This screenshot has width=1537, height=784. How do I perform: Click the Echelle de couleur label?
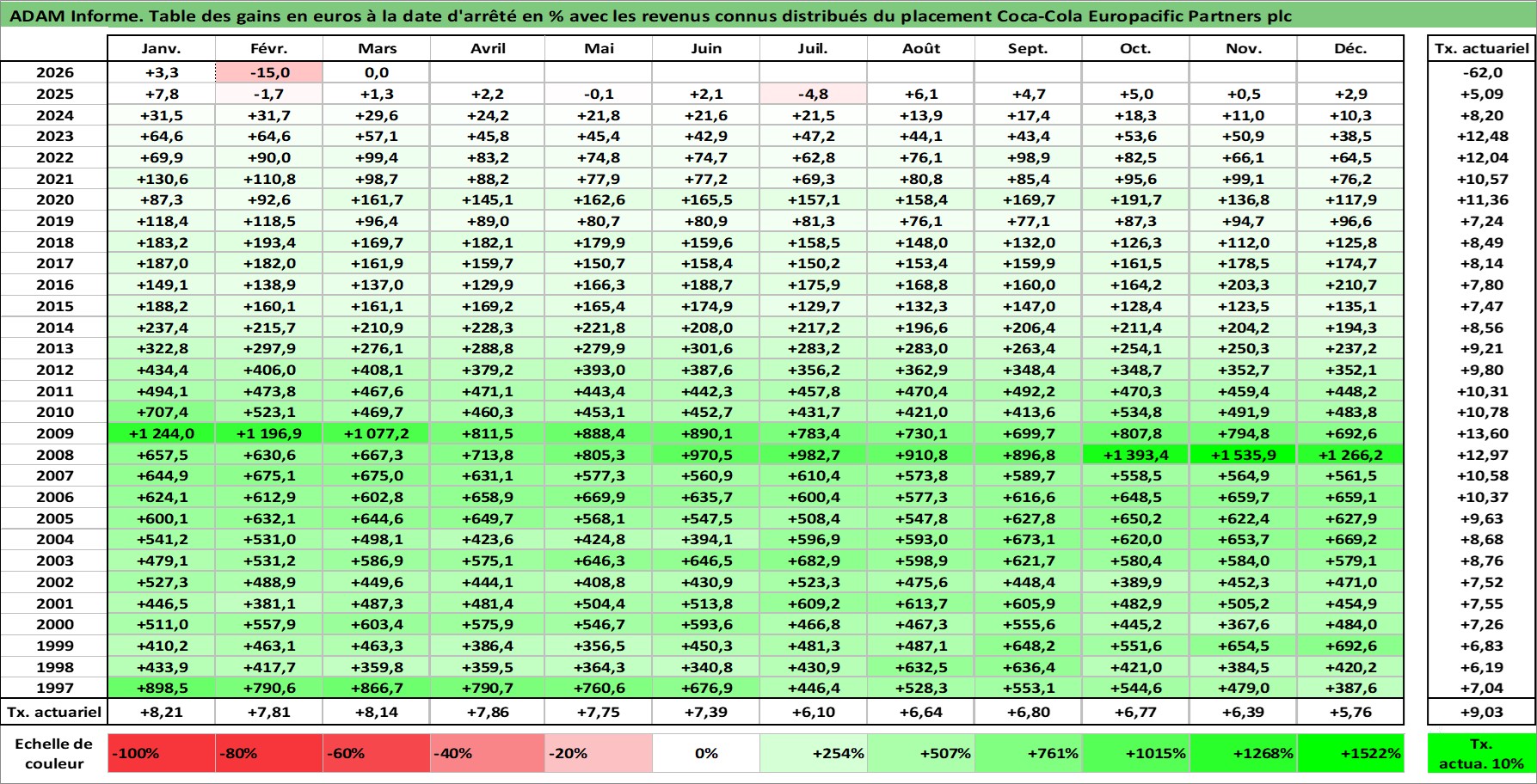click(x=54, y=753)
